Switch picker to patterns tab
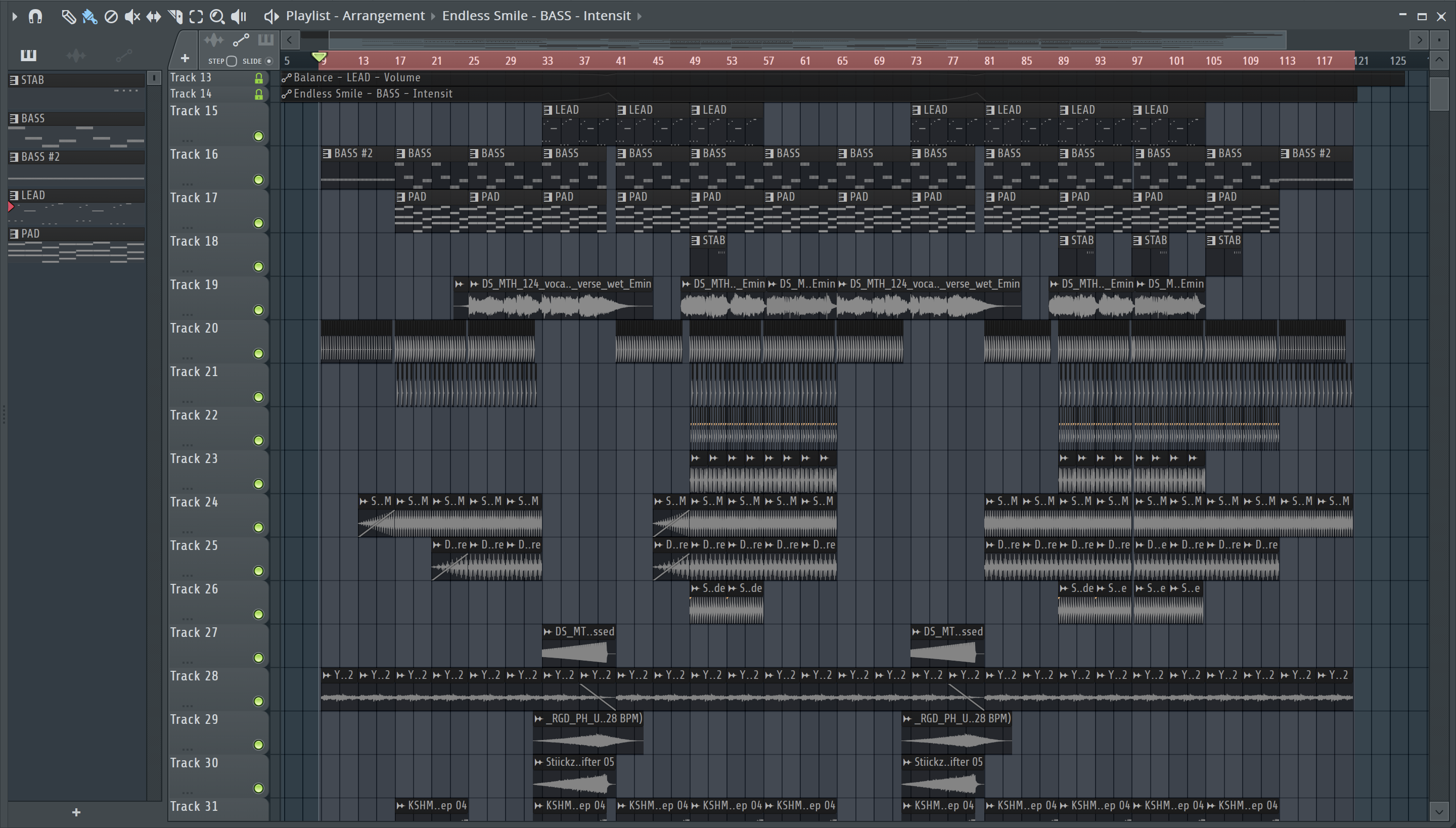Image resolution: width=1456 pixels, height=828 pixels. (x=28, y=55)
